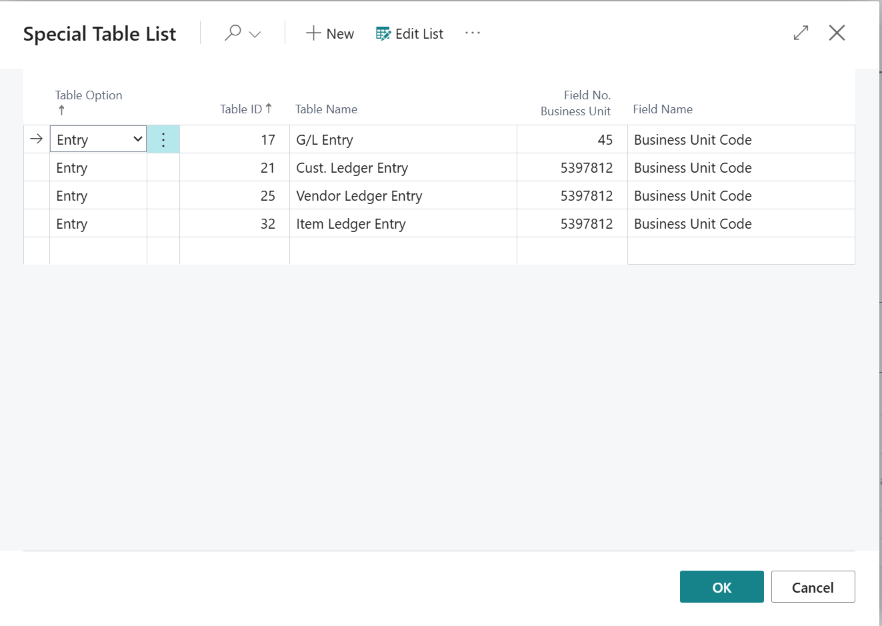Select the Cust. Ledger Entry table name cell
The width and height of the screenshot is (882, 626).
point(352,168)
